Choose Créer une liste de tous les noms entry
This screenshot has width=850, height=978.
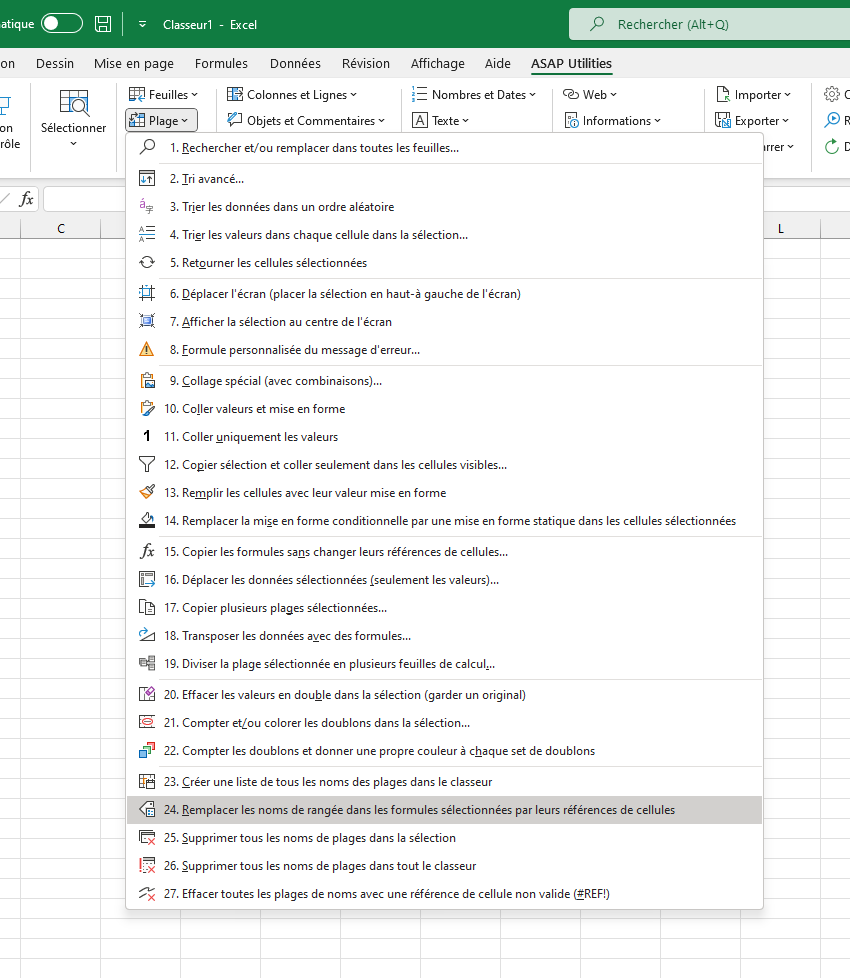(444, 782)
